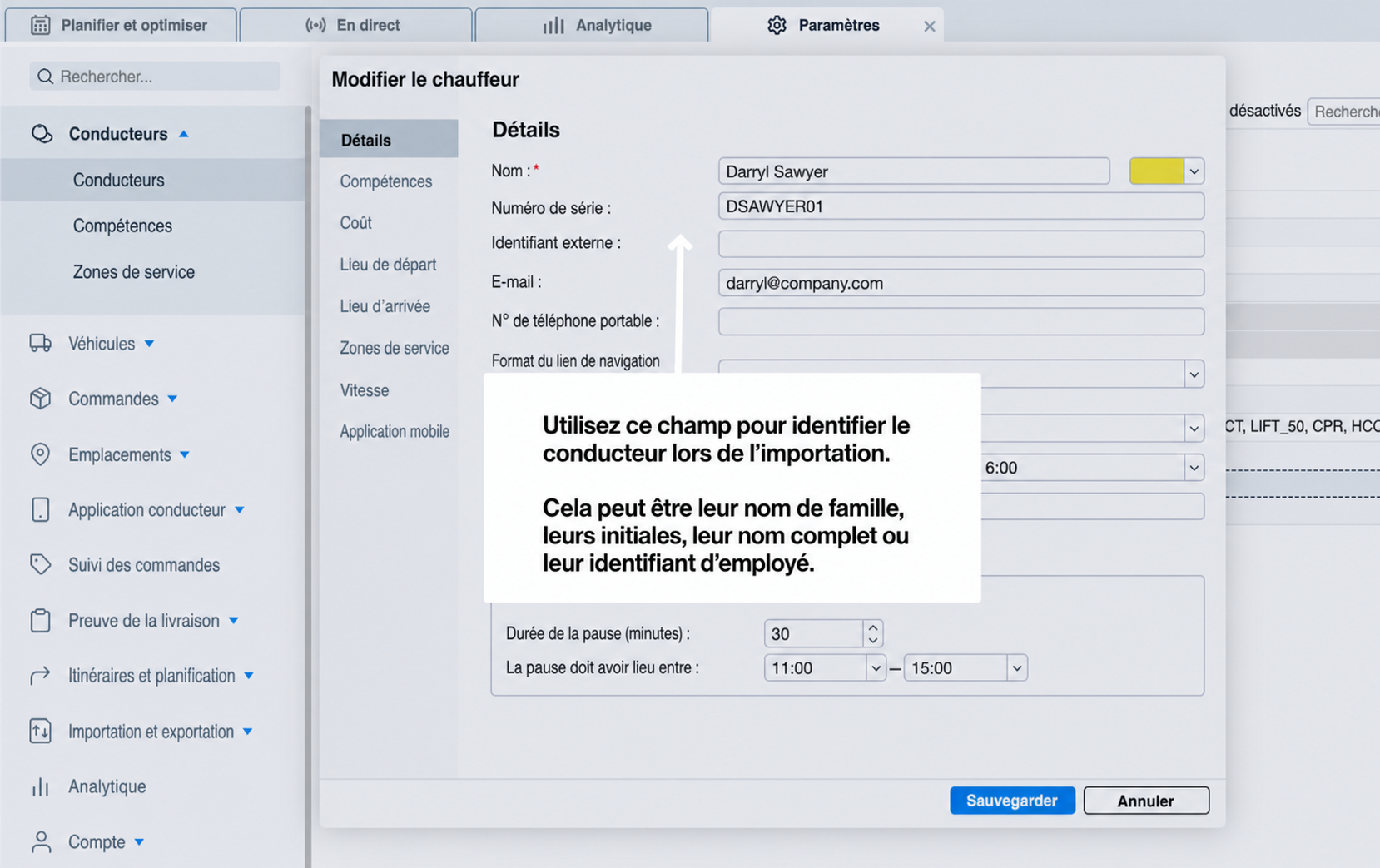Screen dimensions: 1380x868
Task: Click the Annuler button
Action: [1146, 801]
